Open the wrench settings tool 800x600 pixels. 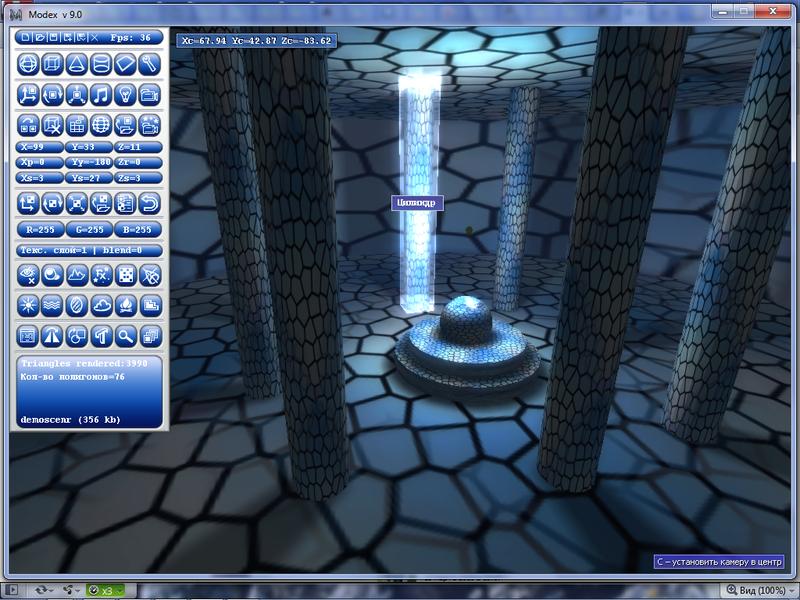[149, 64]
